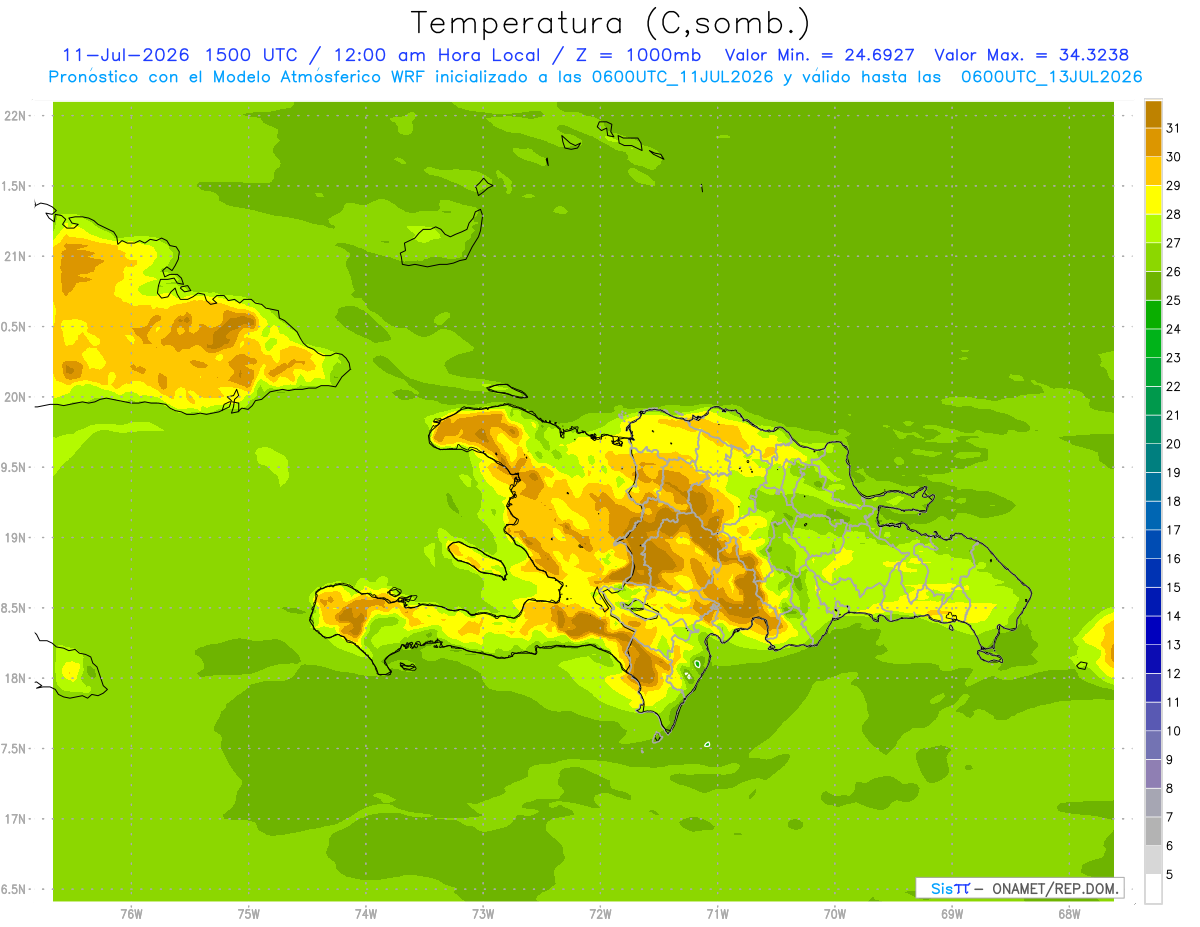
Task: Click the longitude label '71W'
Action: coord(717,914)
